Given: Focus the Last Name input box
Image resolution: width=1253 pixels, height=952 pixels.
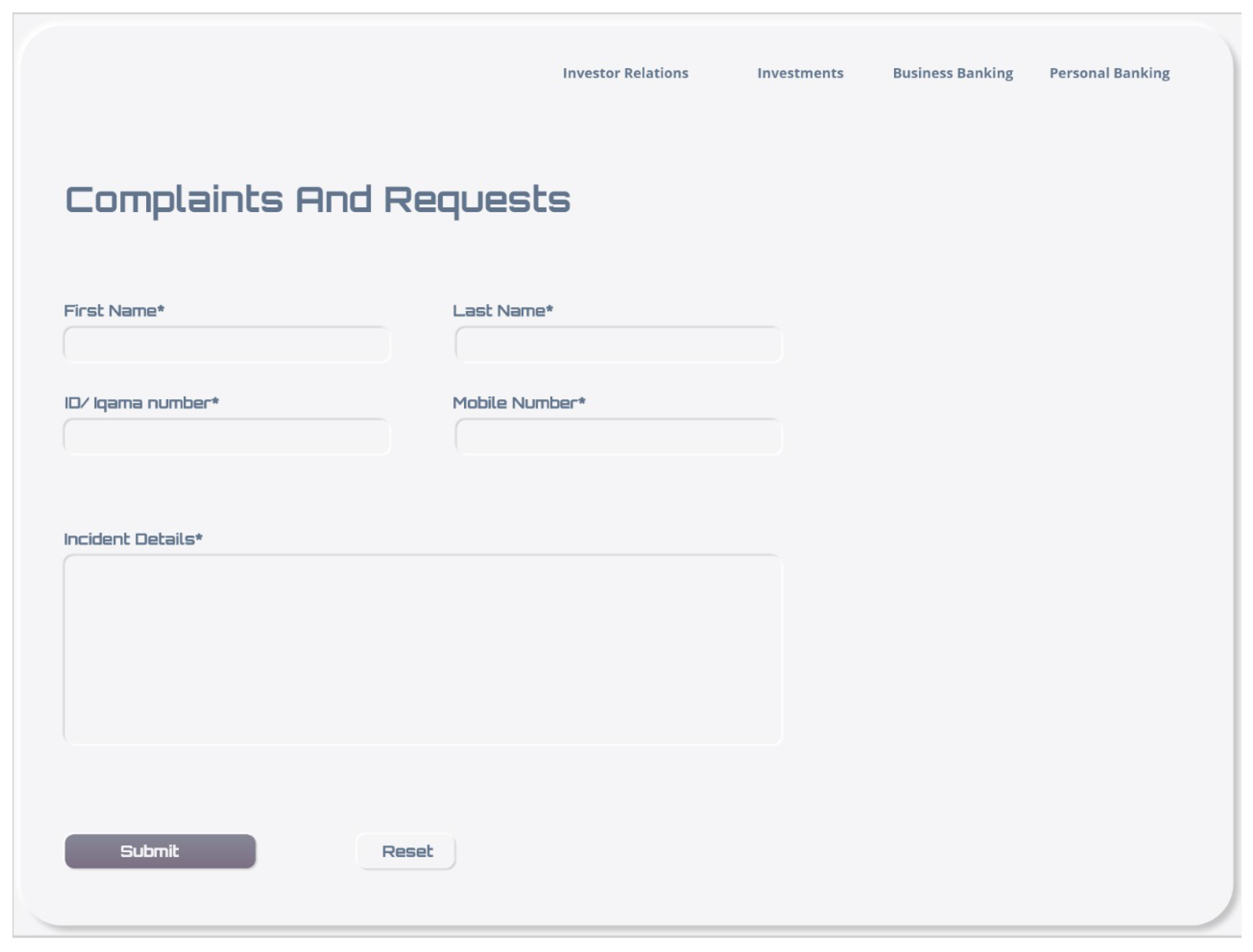Looking at the screenshot, I should (618, 344).
